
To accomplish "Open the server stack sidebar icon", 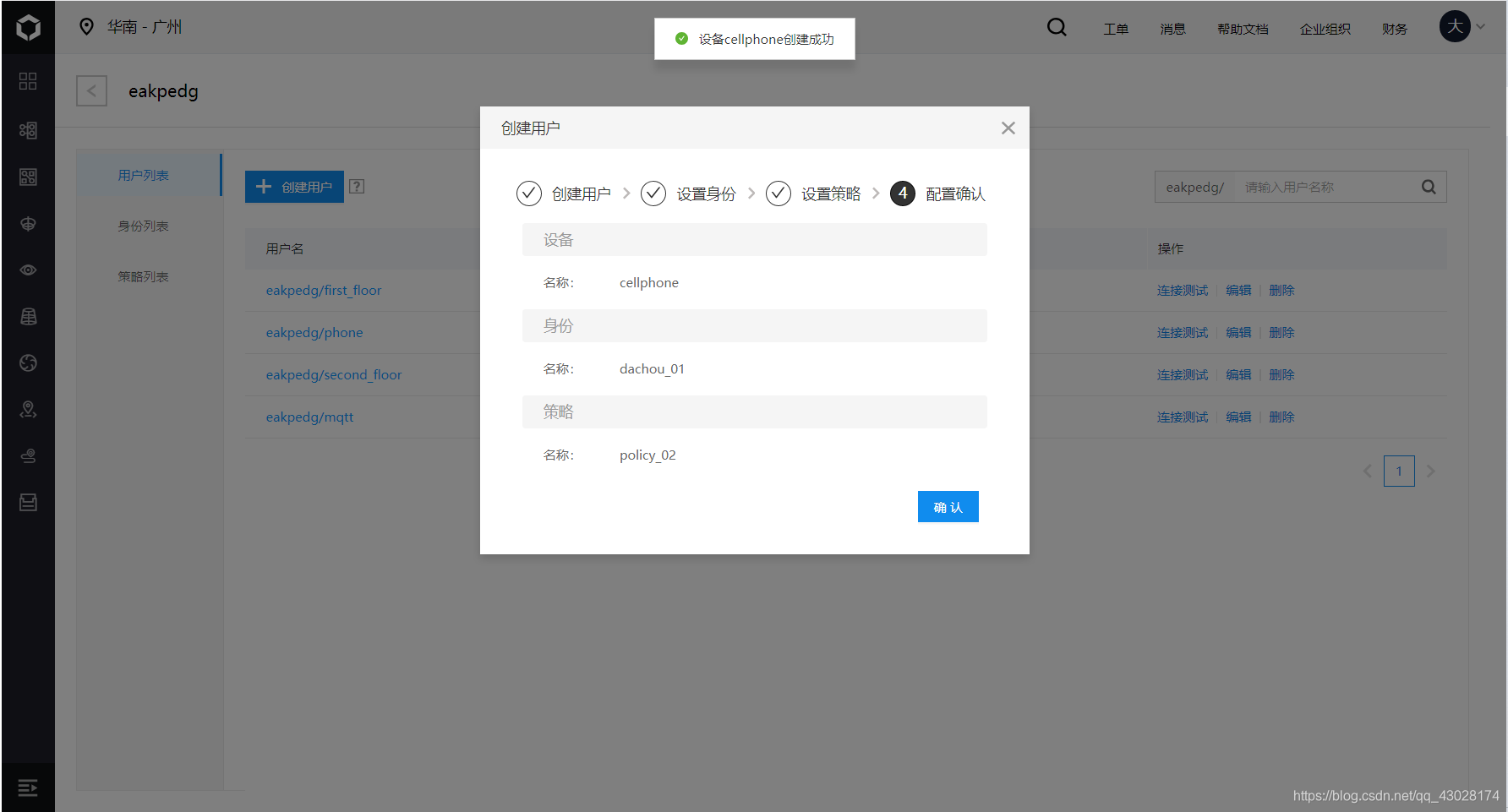I will pos(28,316).
